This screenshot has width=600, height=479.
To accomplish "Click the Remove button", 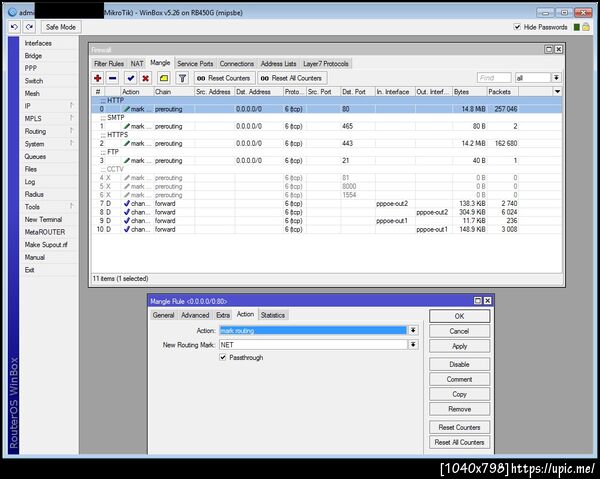I will pyautogui.click(x=459, y=409).
